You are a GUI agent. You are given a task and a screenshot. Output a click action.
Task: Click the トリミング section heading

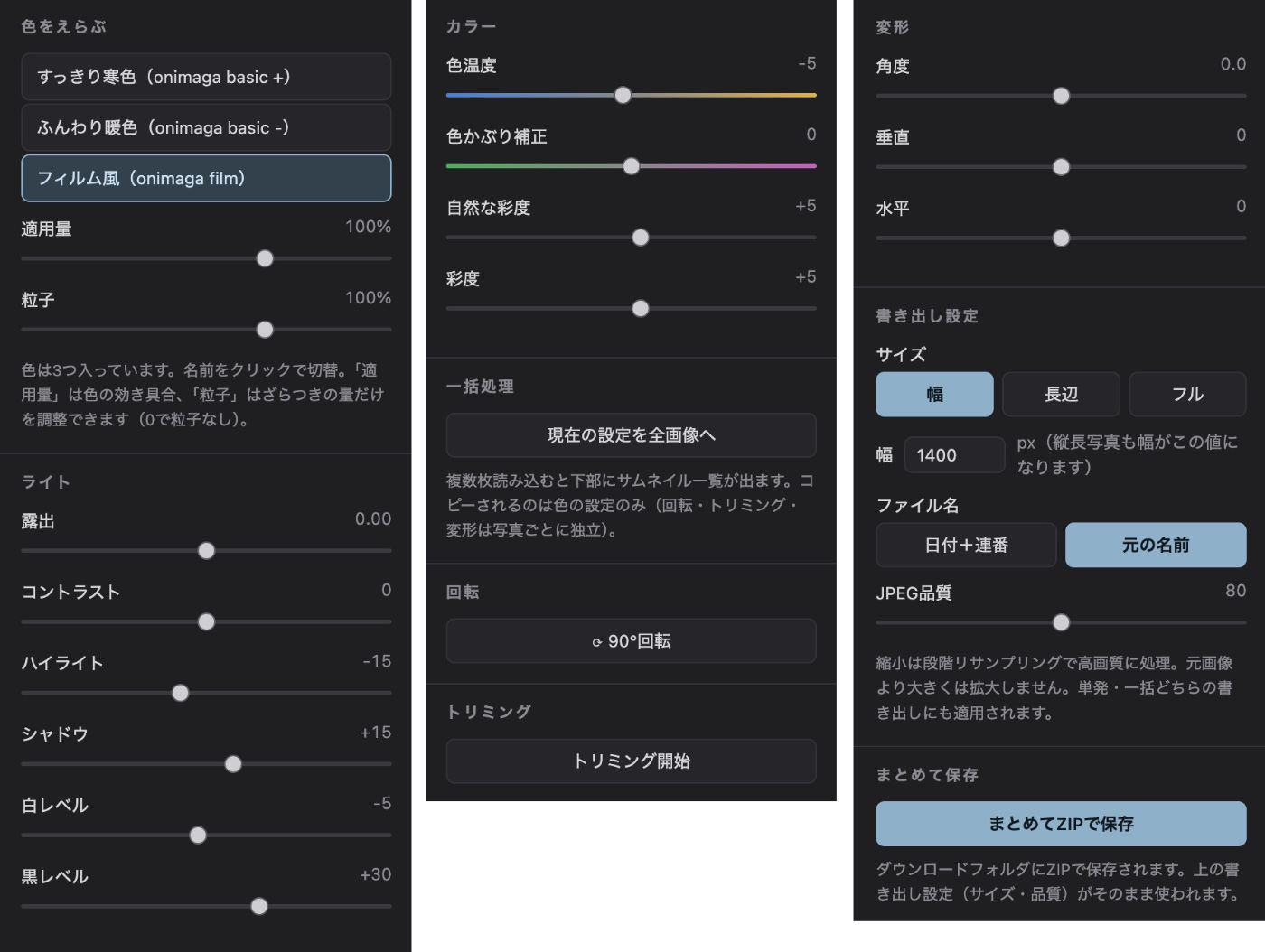(x=489, y=712)
